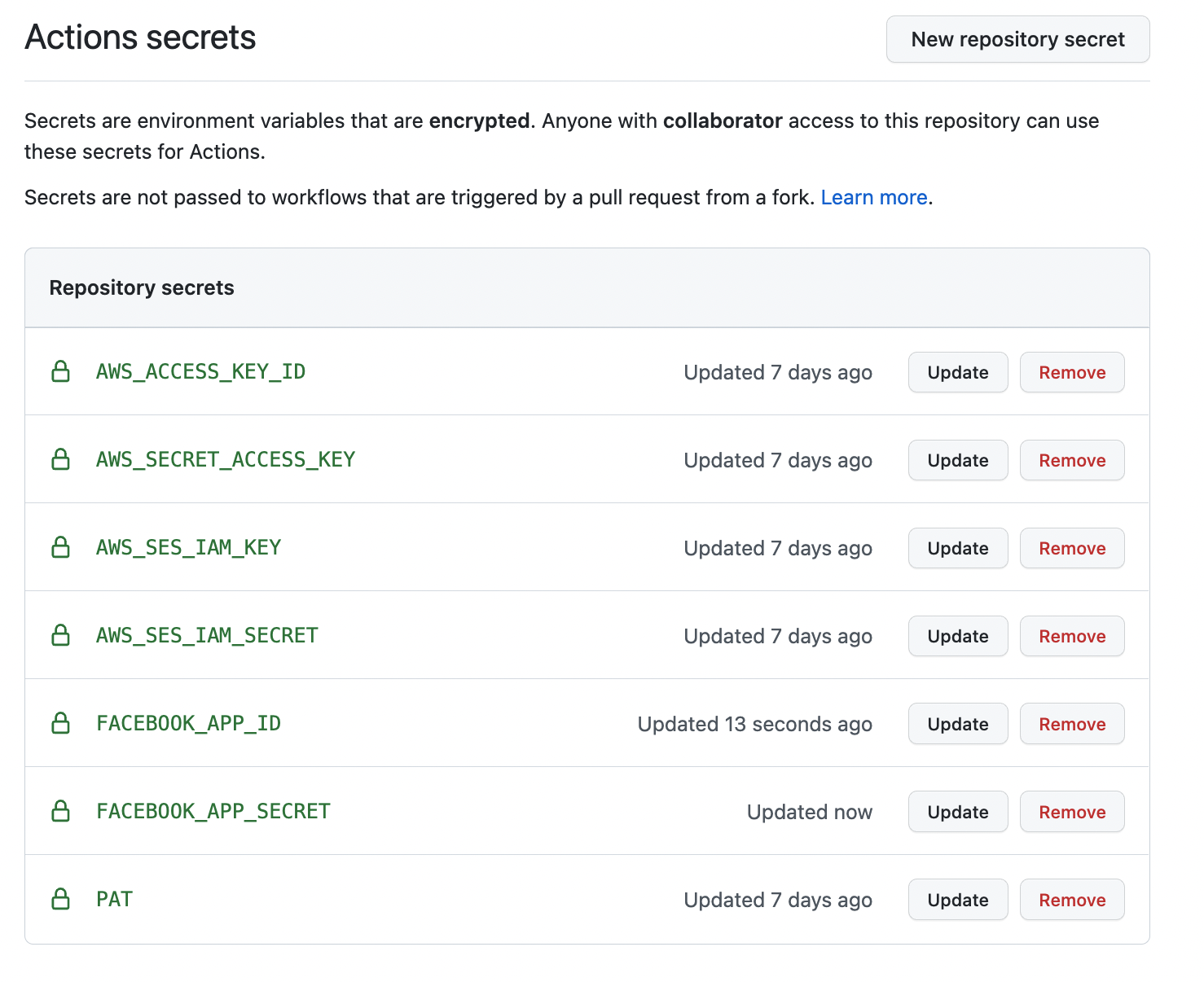Click the lock icon next to AWS_SECRET_ACCESS_KEY

[x=61, y=460]
